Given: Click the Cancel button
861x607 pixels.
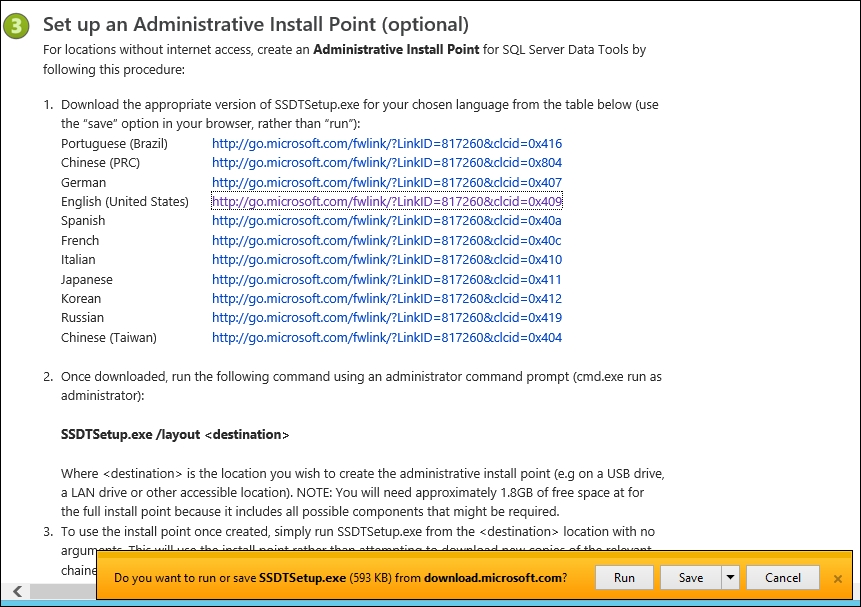Looking at the screenshot, I should [782, 577].
